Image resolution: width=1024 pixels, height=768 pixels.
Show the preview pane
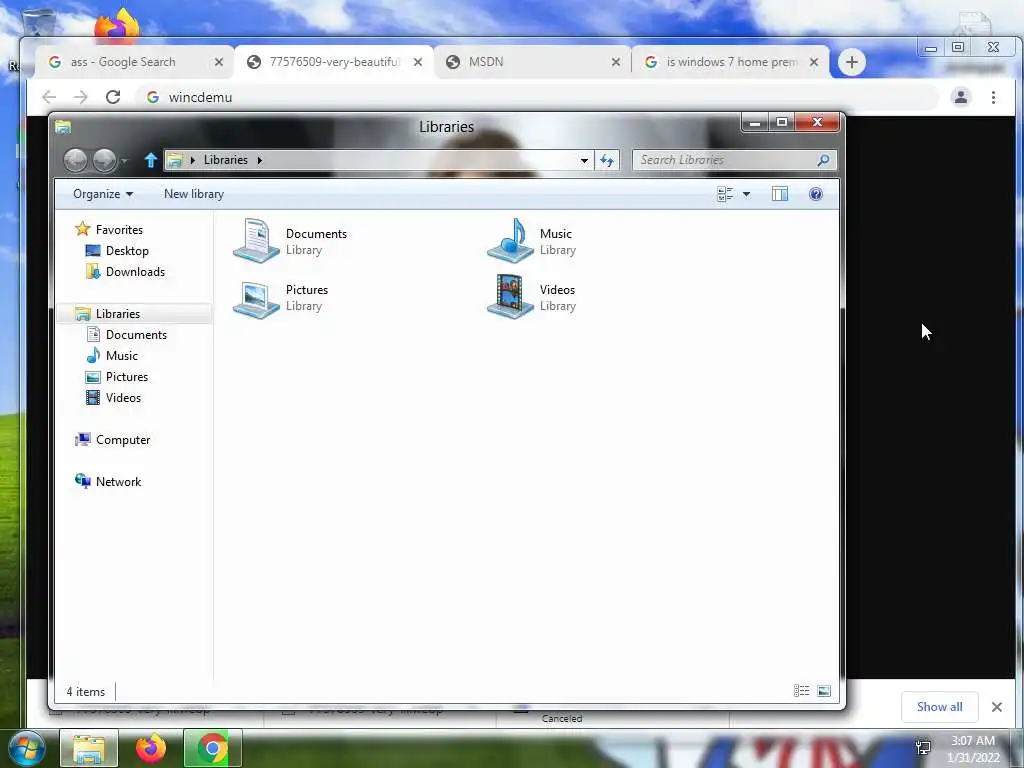click(x=780, y=194)
